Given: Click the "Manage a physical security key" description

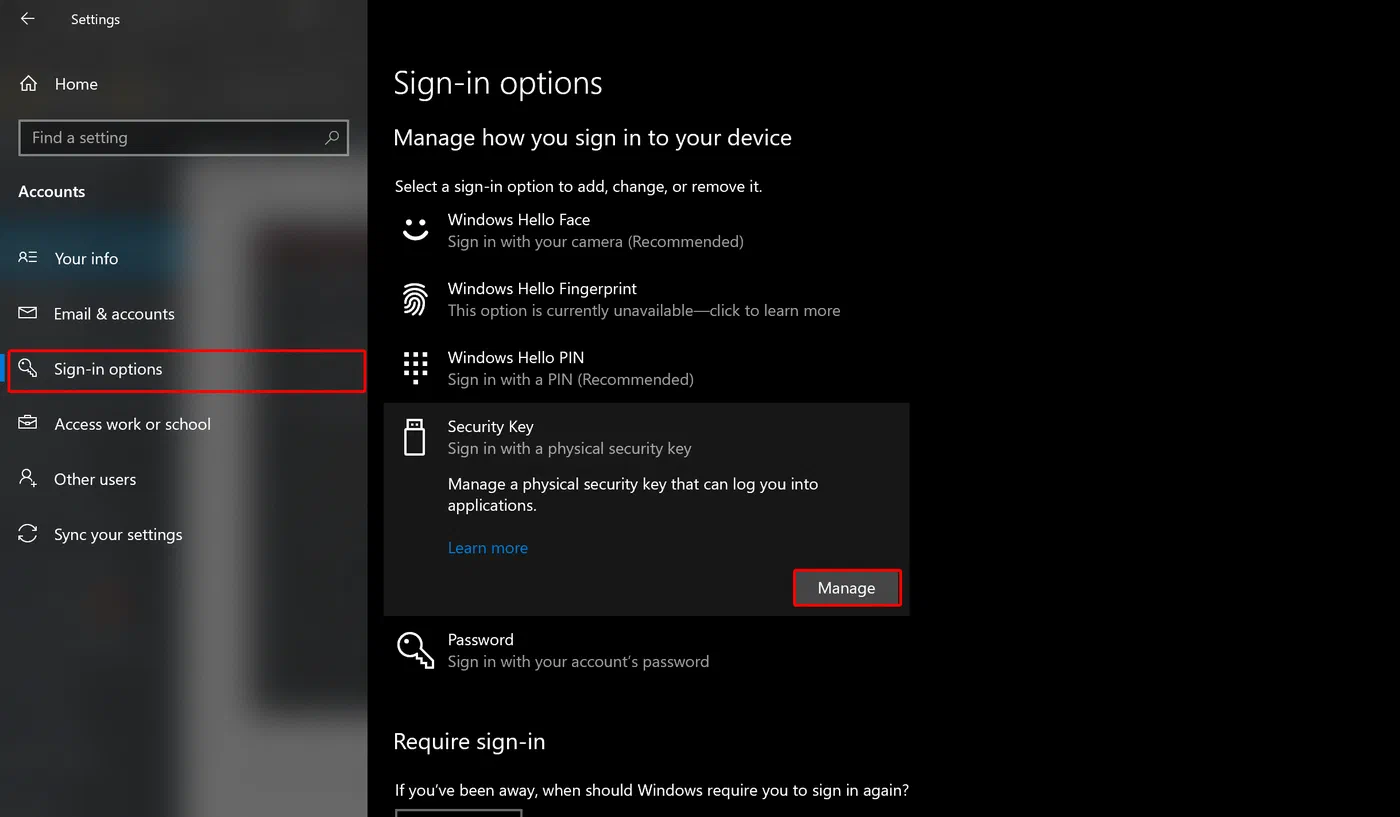Looking at the screenshot, I should click(633, 495).
